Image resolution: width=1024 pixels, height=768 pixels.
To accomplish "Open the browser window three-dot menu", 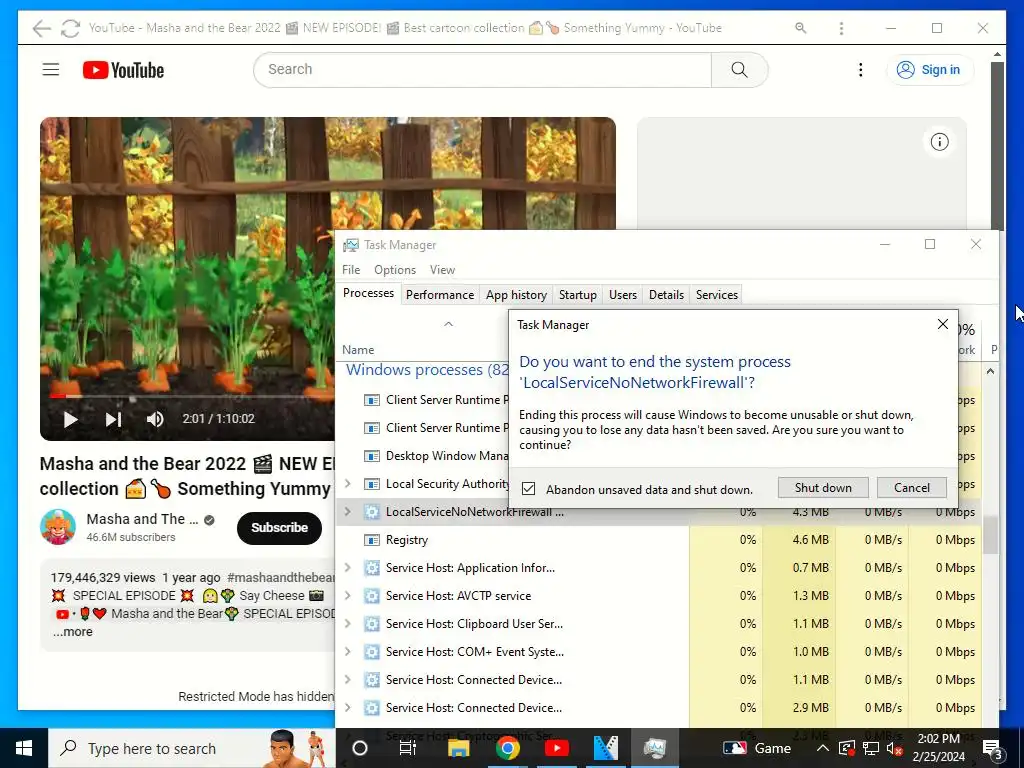I will (841, 28).
